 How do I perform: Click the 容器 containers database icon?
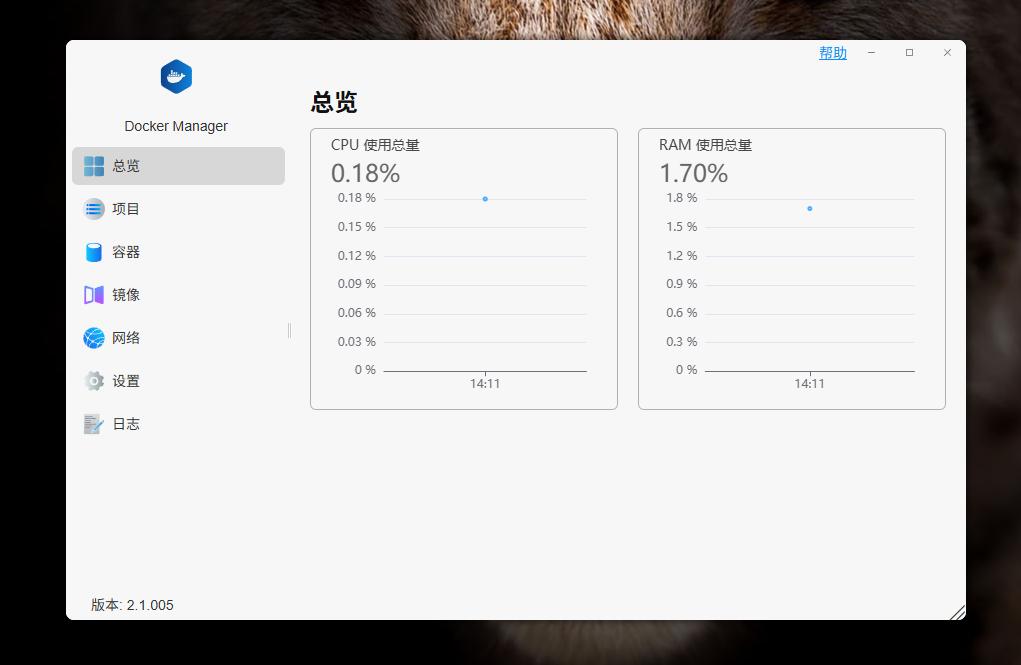click(x=94, y=252)
